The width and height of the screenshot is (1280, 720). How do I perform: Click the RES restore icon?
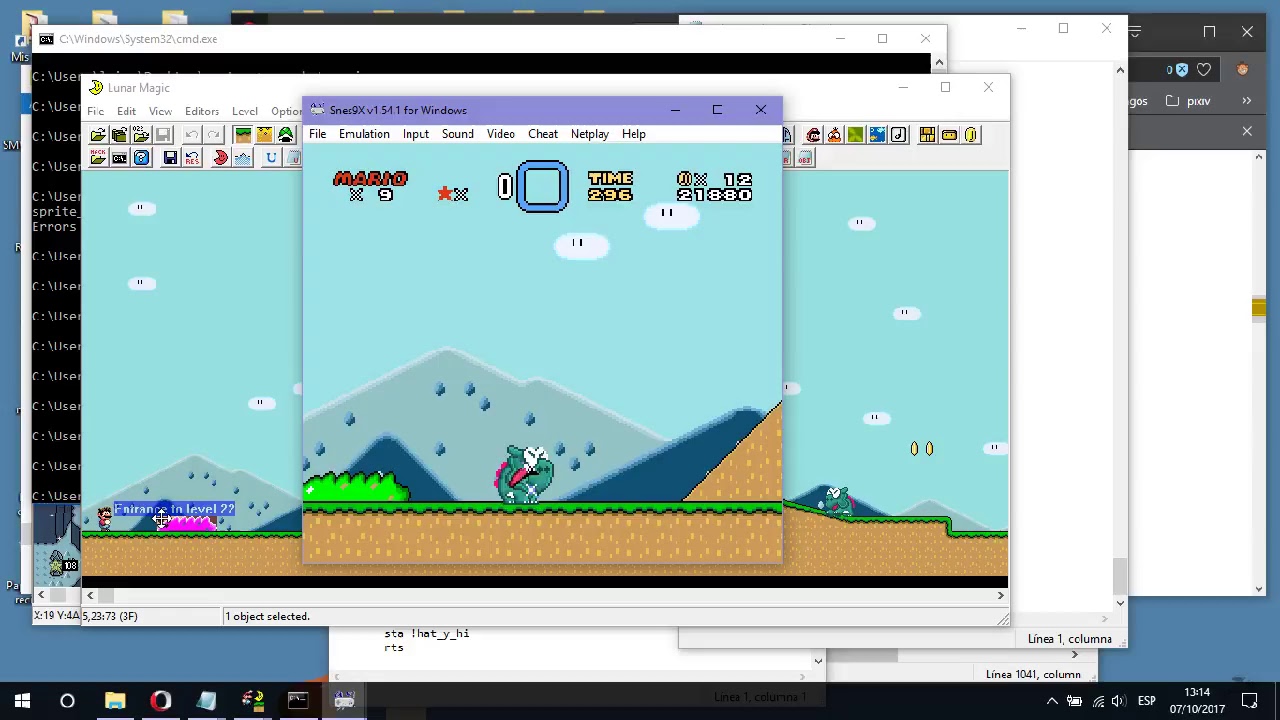(192, 158)
